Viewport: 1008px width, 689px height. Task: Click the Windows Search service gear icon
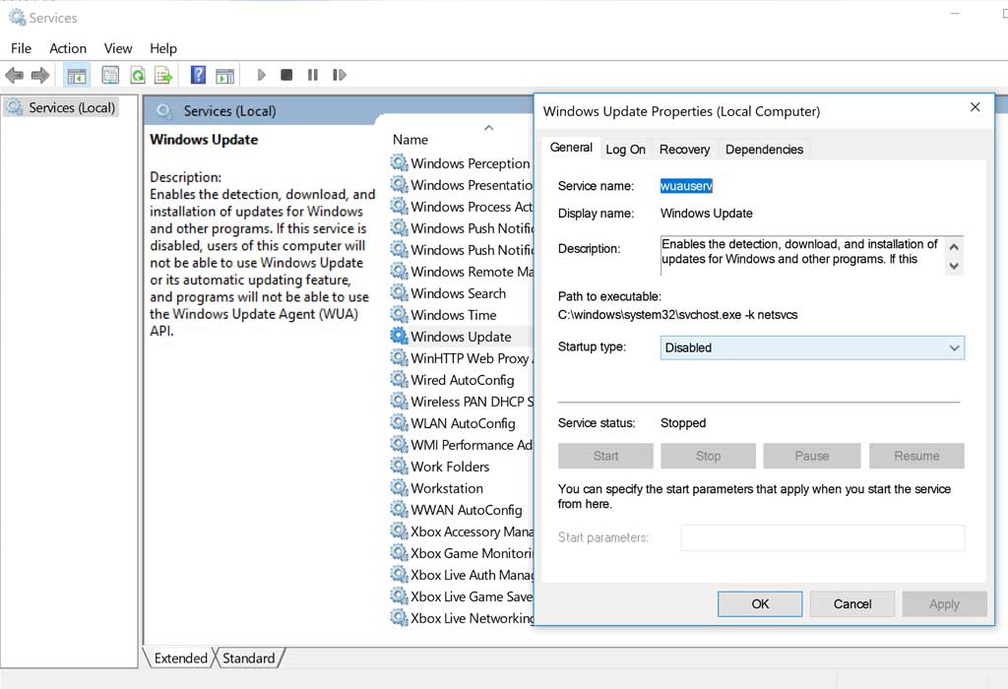point(399,293)
